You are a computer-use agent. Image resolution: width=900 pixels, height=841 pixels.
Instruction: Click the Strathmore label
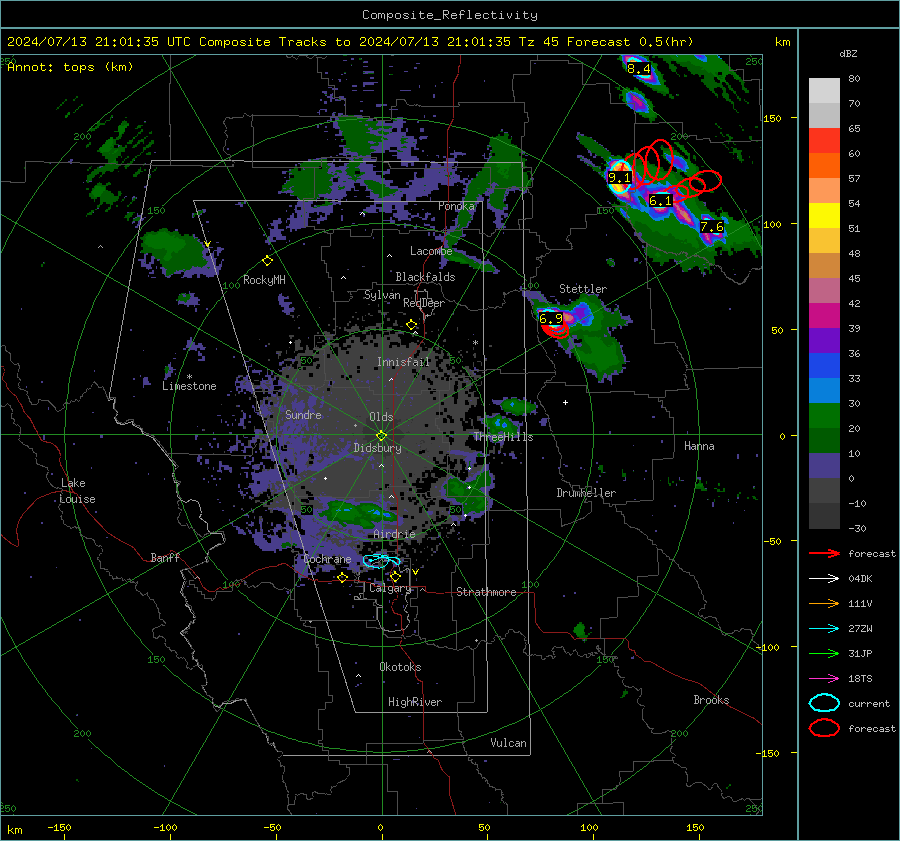[486, 592]
